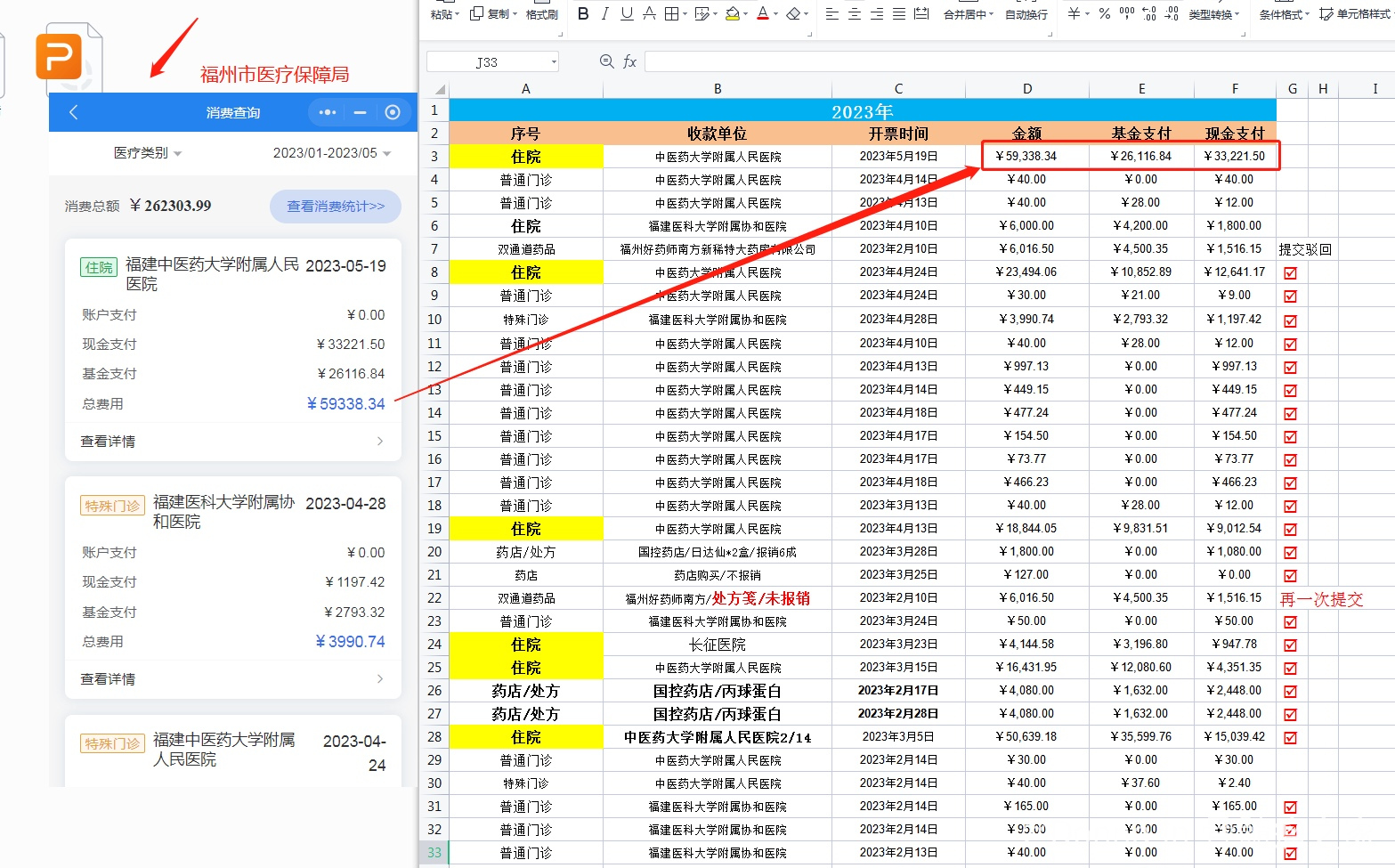Click the copy icon
The width and height of the screenshot is (1395, 868).
(476, 13)
